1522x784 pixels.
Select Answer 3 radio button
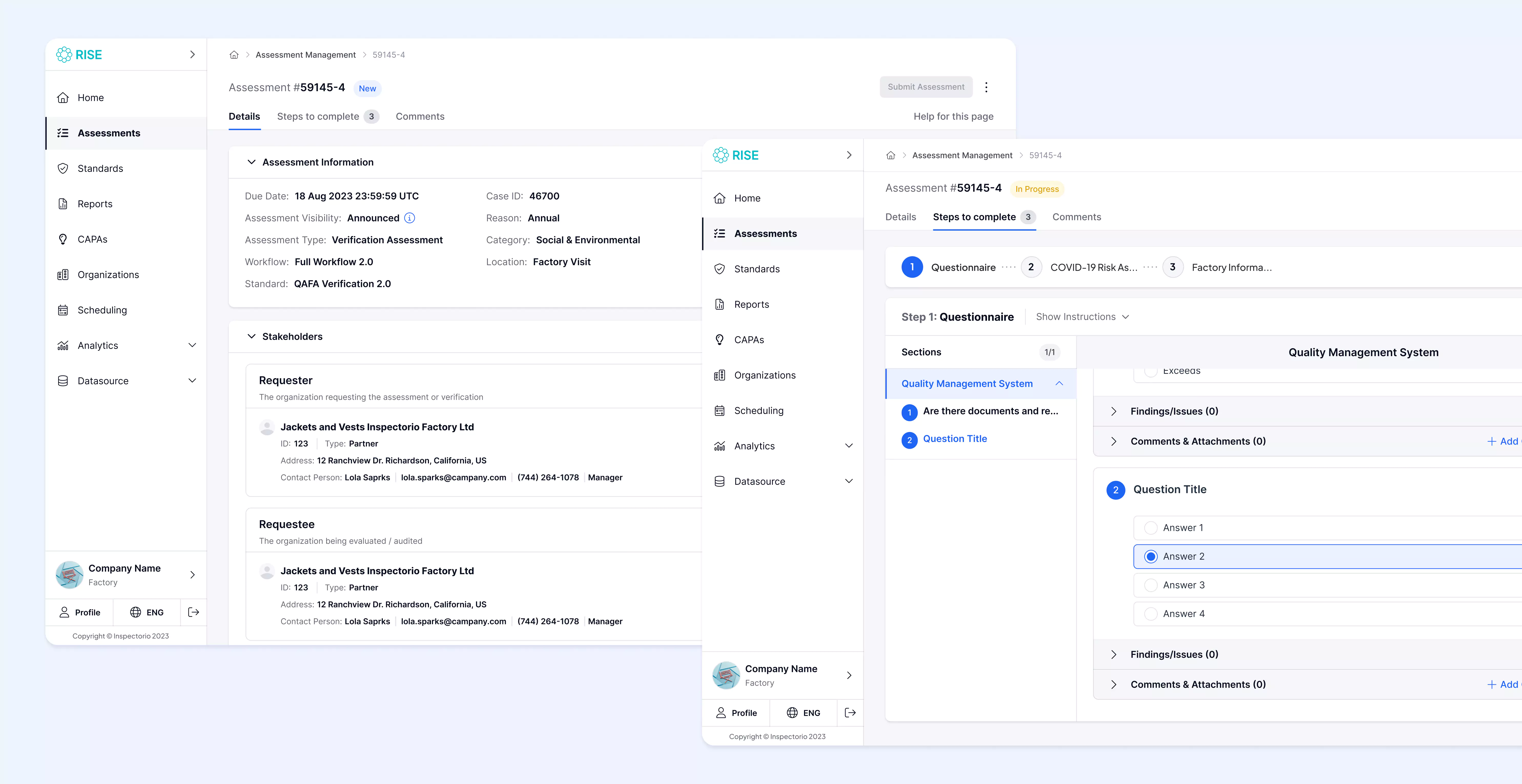pyautogui.click(x=1150, y=585)
